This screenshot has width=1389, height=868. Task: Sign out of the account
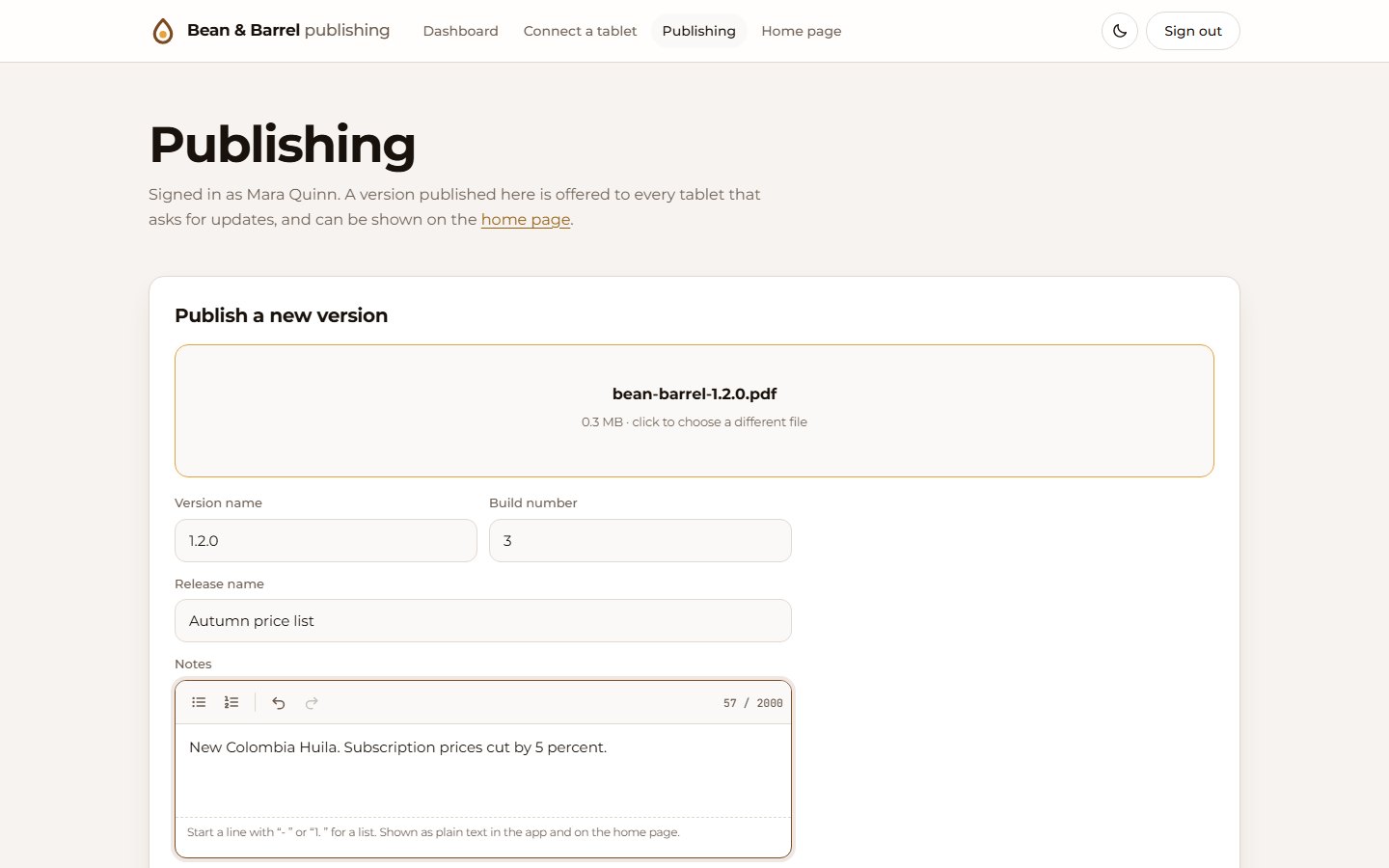[x=1193, y=31]
